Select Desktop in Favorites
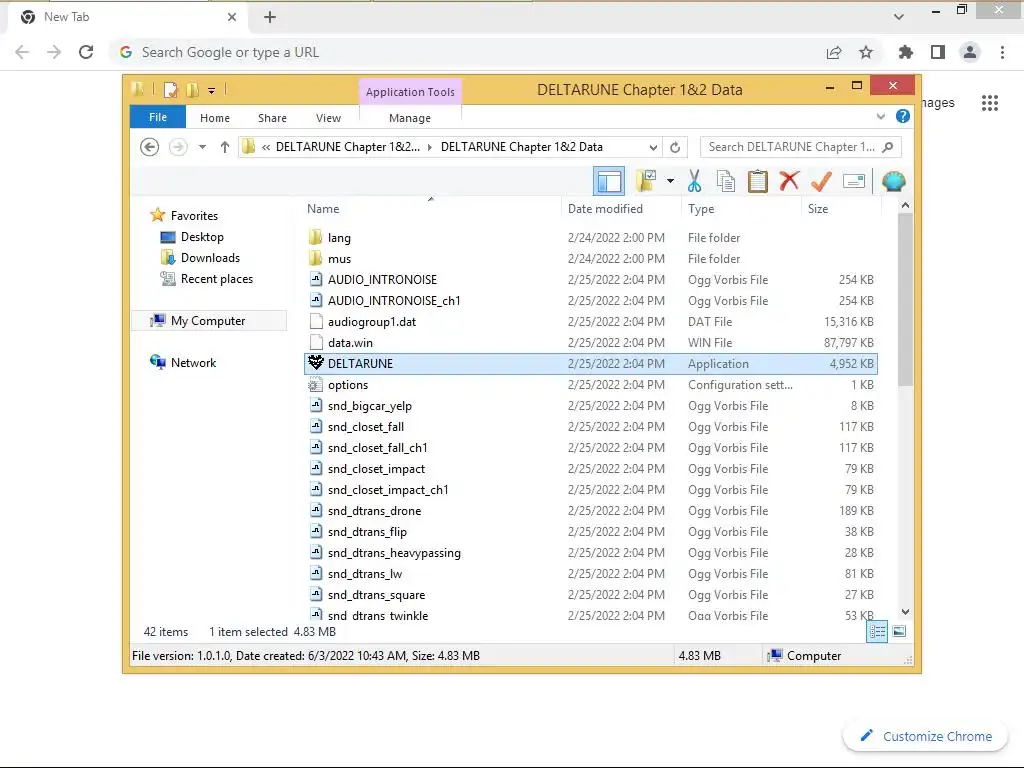1024x768 pixels. pos(202,237)
